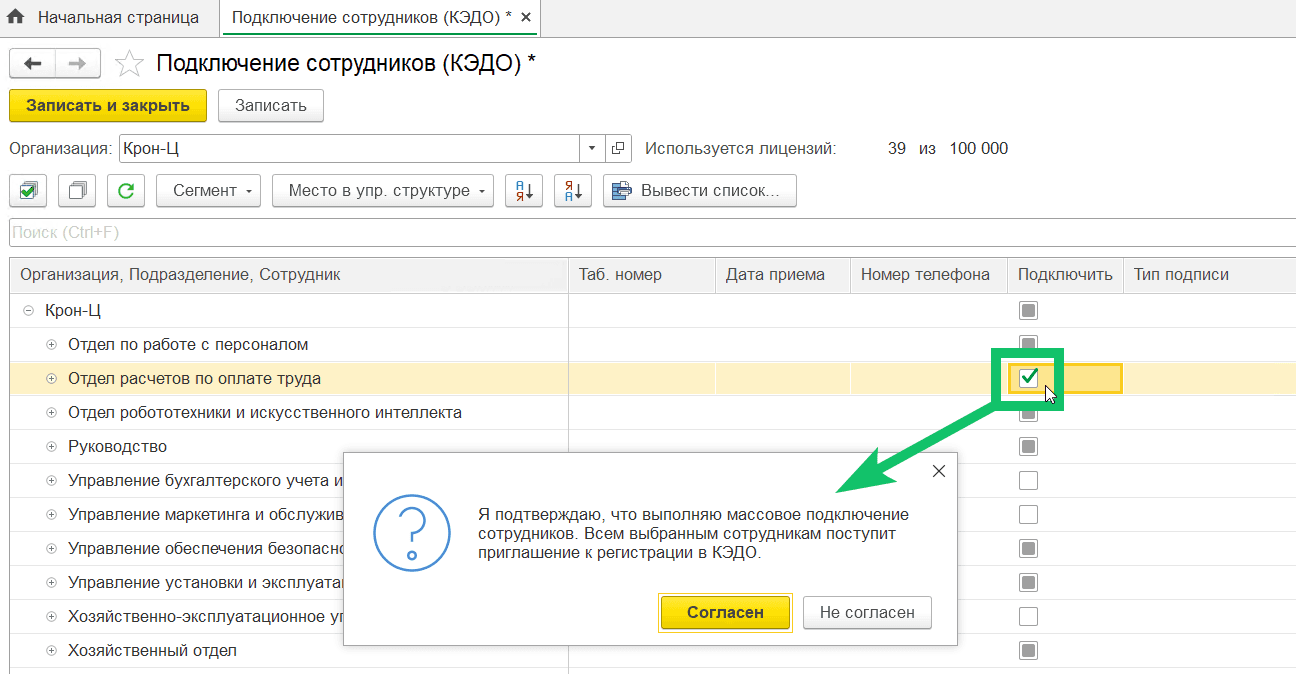Image resolution: width=1296 pixels, height=674 pixels.
Task: Go back with the left arrow
Action: [x=33, y=64]
